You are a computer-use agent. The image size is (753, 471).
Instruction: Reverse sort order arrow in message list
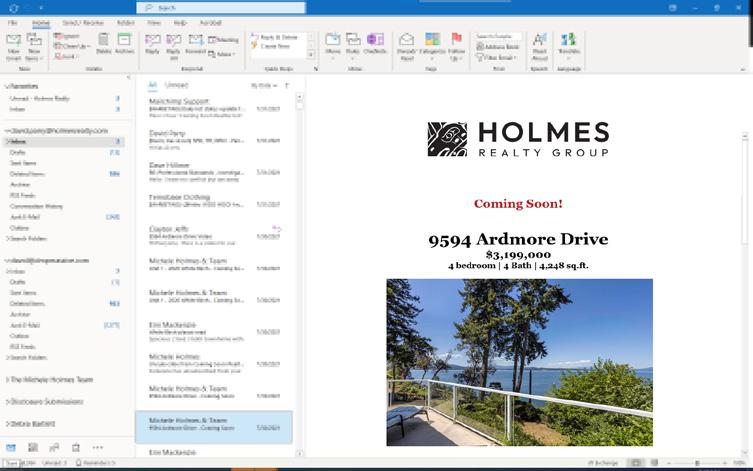coord(287,85)
